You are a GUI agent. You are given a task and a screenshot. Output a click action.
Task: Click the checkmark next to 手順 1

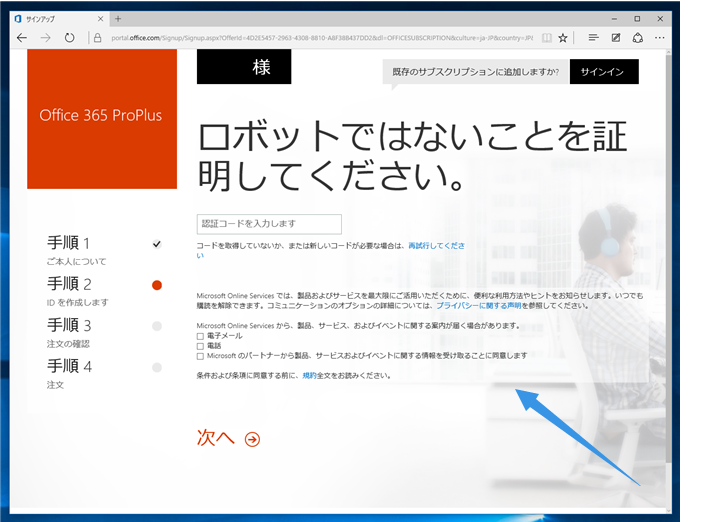157,244
